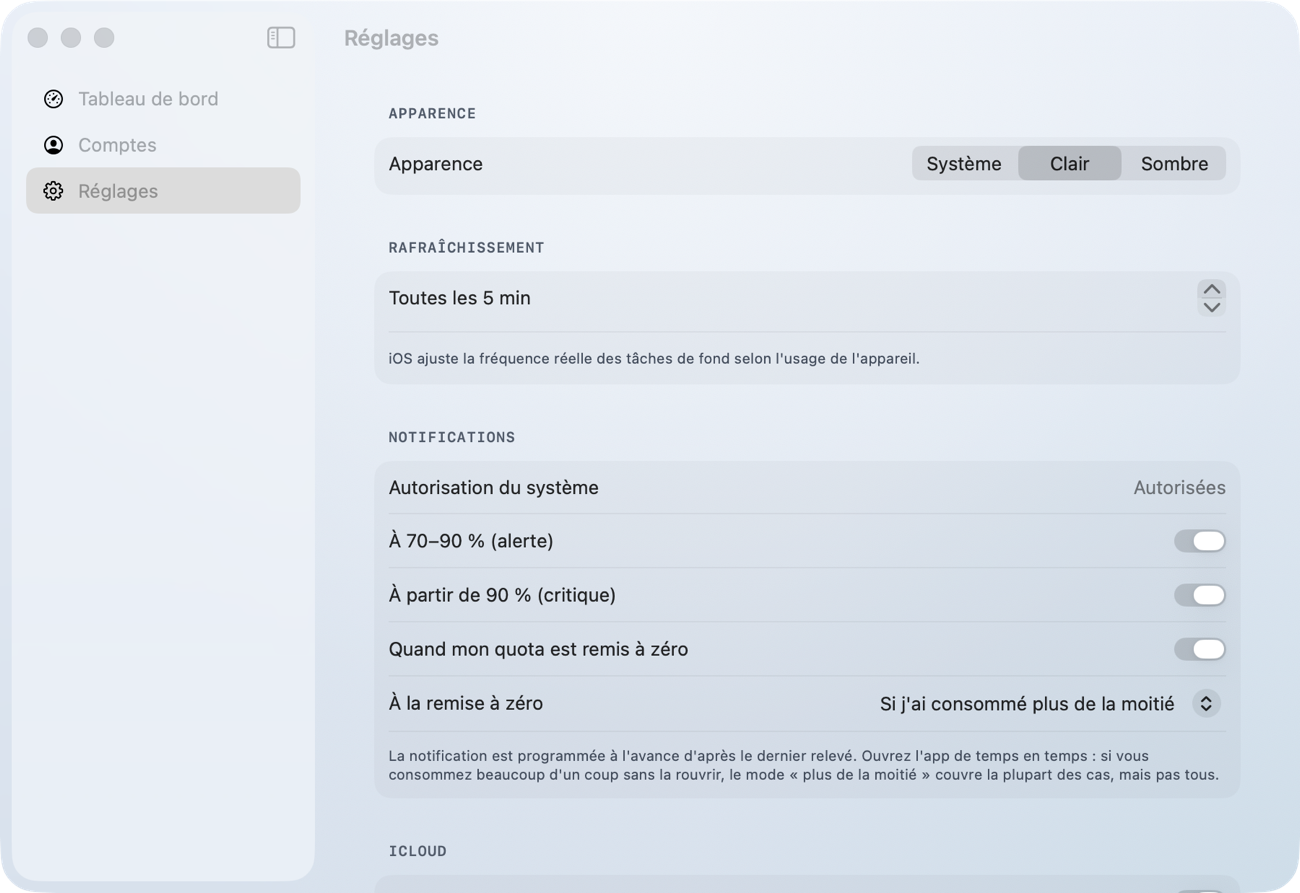Click the ICLOUD section header

pyautogui.click(x=418, y=851)
